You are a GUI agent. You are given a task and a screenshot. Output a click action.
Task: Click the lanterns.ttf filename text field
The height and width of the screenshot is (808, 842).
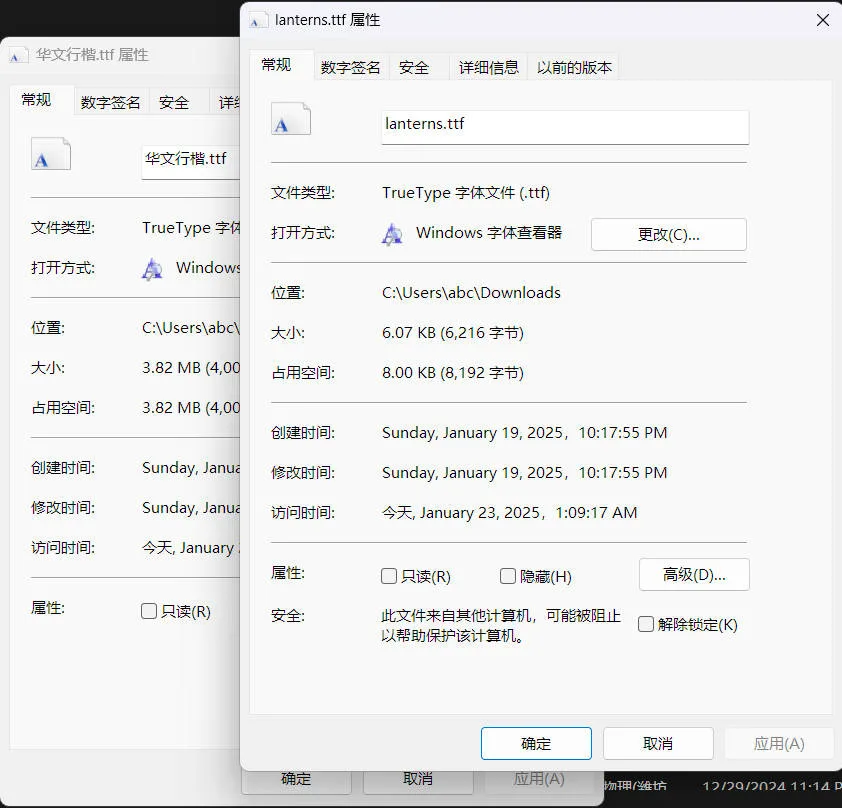(x=564, y=126)
